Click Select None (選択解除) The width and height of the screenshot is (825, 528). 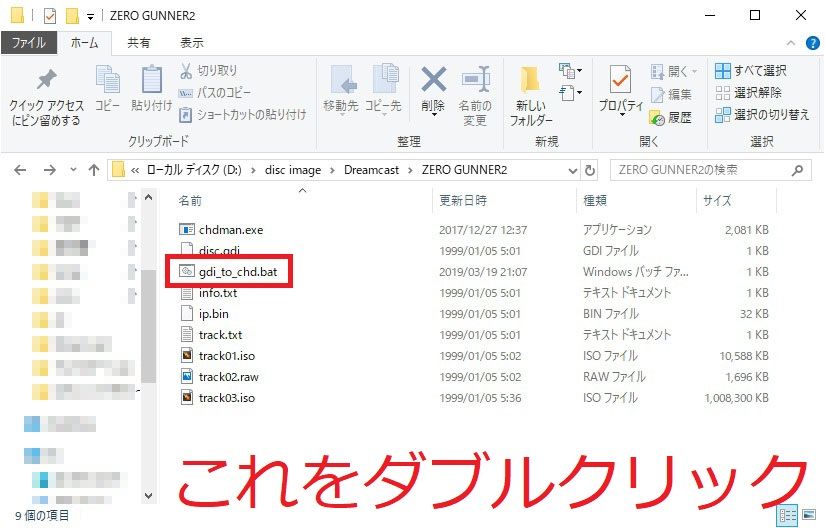pyautogui.click(x=749, y=93)
